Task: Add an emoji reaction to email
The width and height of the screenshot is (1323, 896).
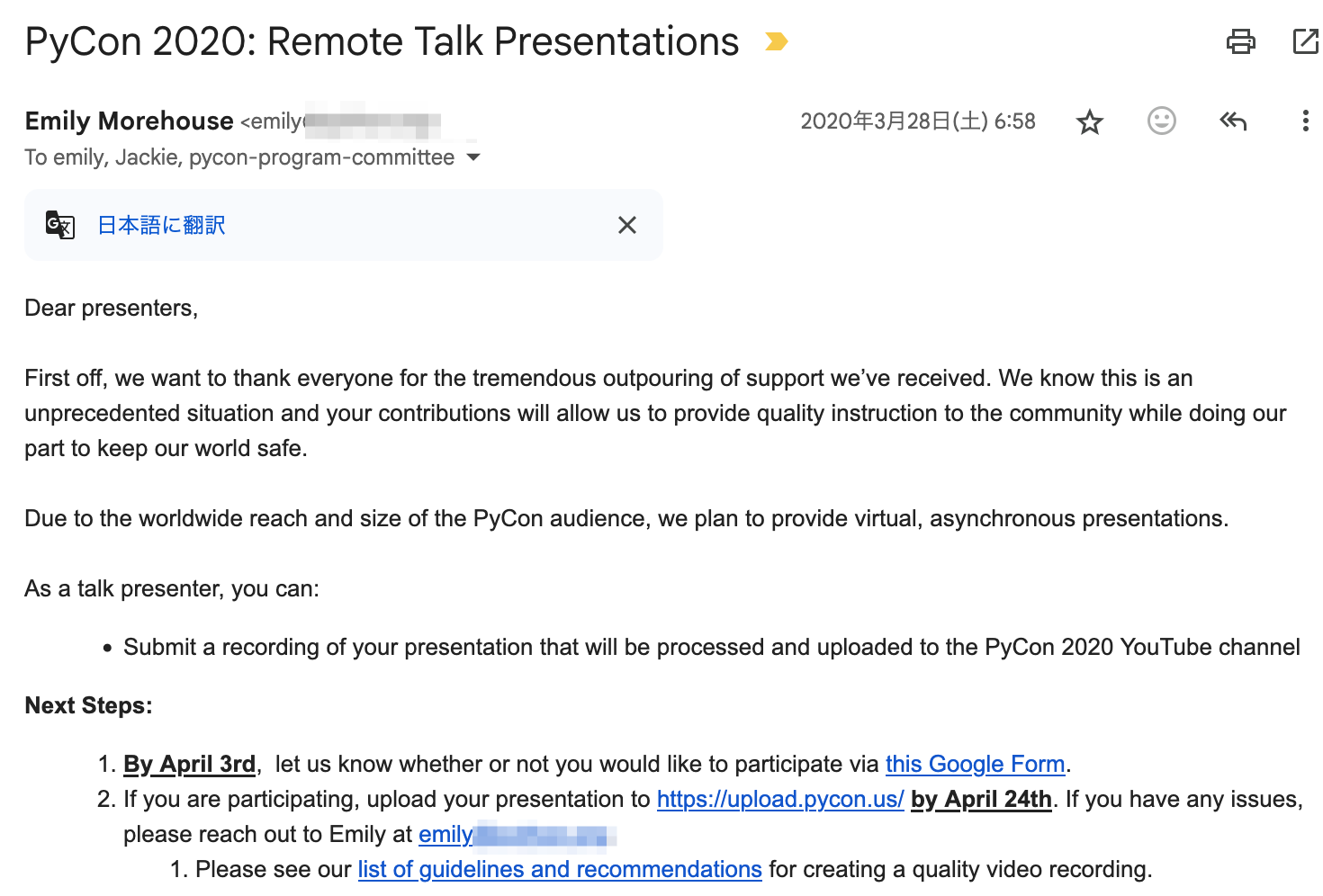Action: tap(1161, 121)
